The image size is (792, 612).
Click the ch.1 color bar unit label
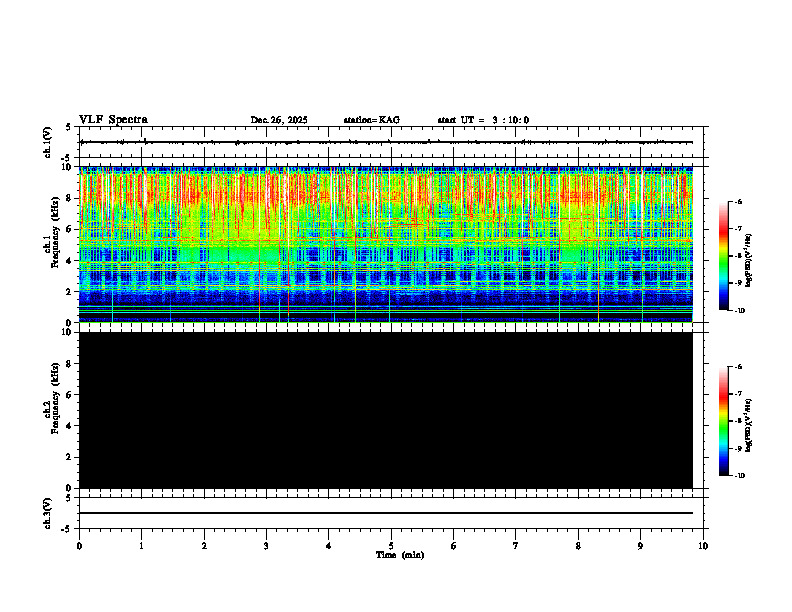coord(749,261)
